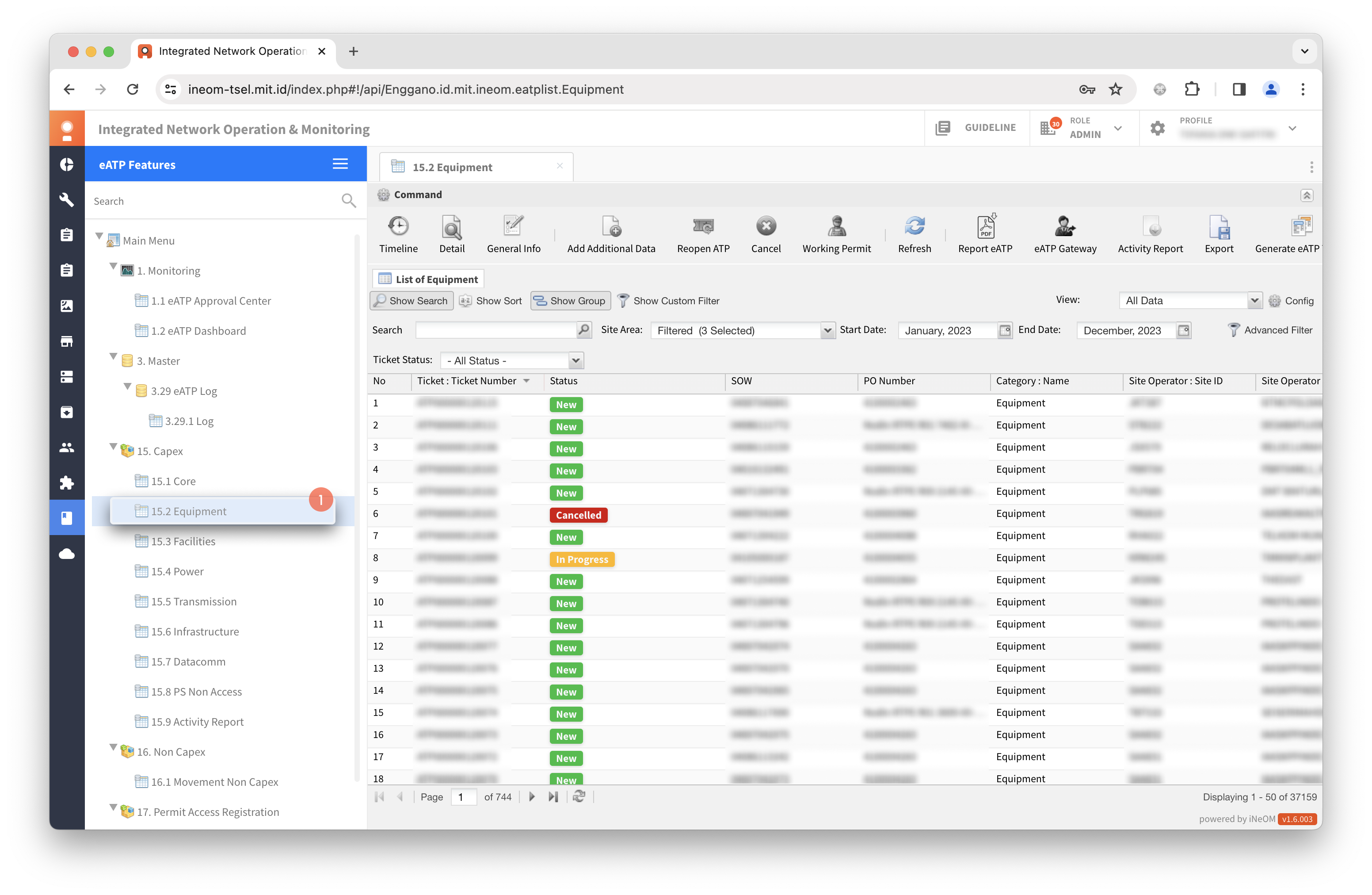The height and width of the screenshot is (895, 1372).
Task: Click the wrench sidebar icon
Action: (x=67, y=199)
